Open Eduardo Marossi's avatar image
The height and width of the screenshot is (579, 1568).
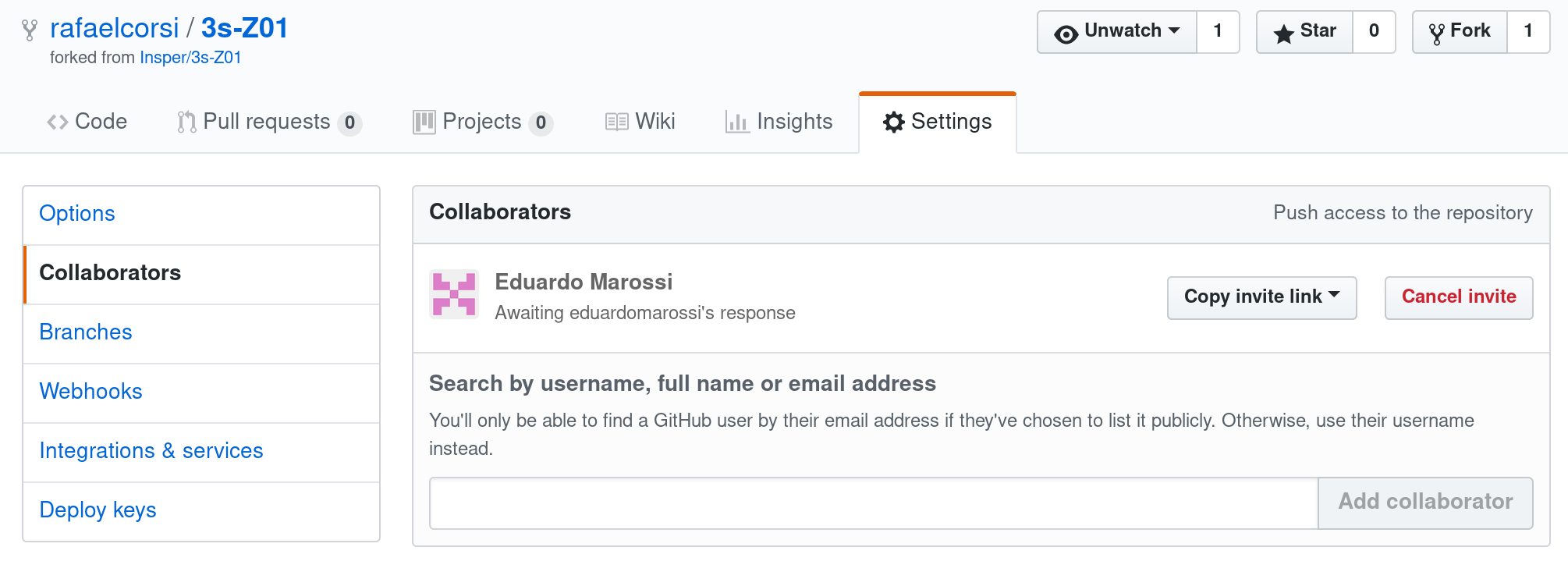coord(454,295)
